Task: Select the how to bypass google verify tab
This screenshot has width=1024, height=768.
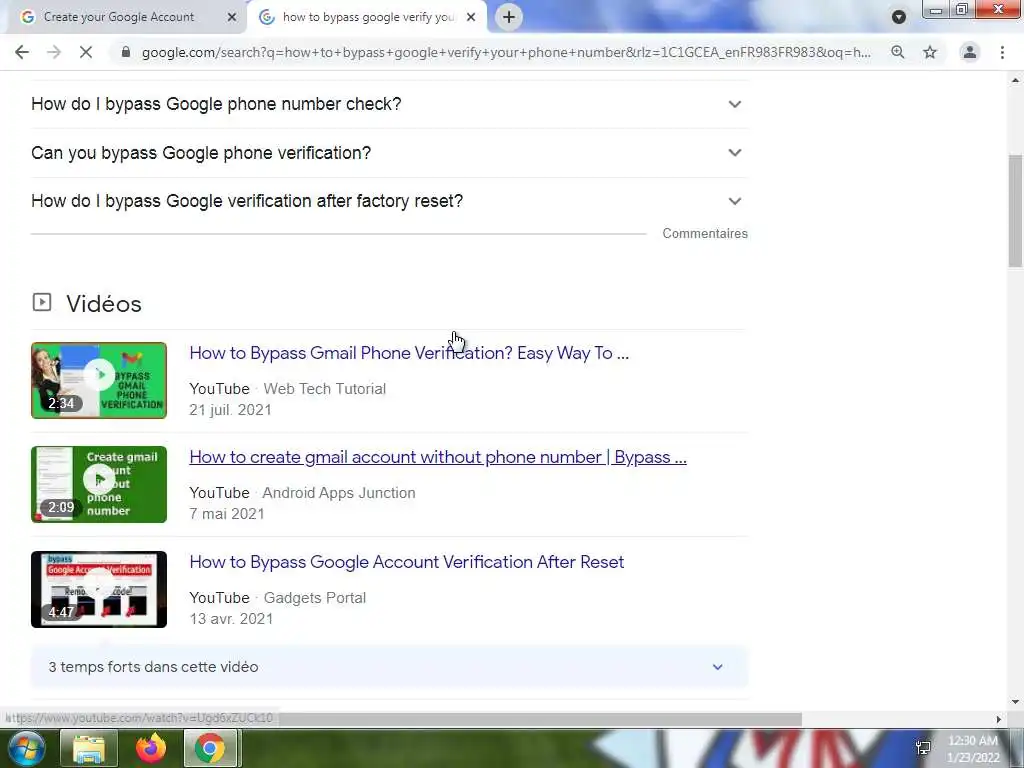Action: [x=366, y=17]
